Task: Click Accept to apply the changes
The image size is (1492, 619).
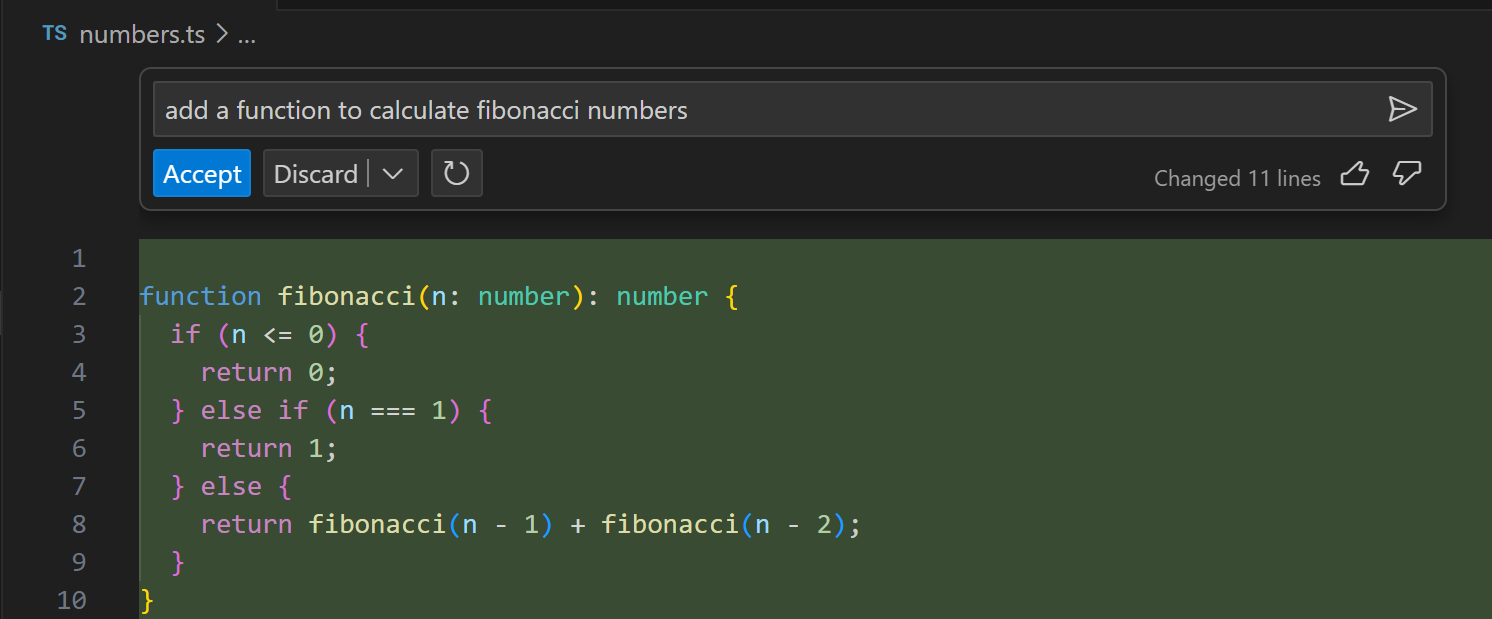Action: click(x=202, y=173)
